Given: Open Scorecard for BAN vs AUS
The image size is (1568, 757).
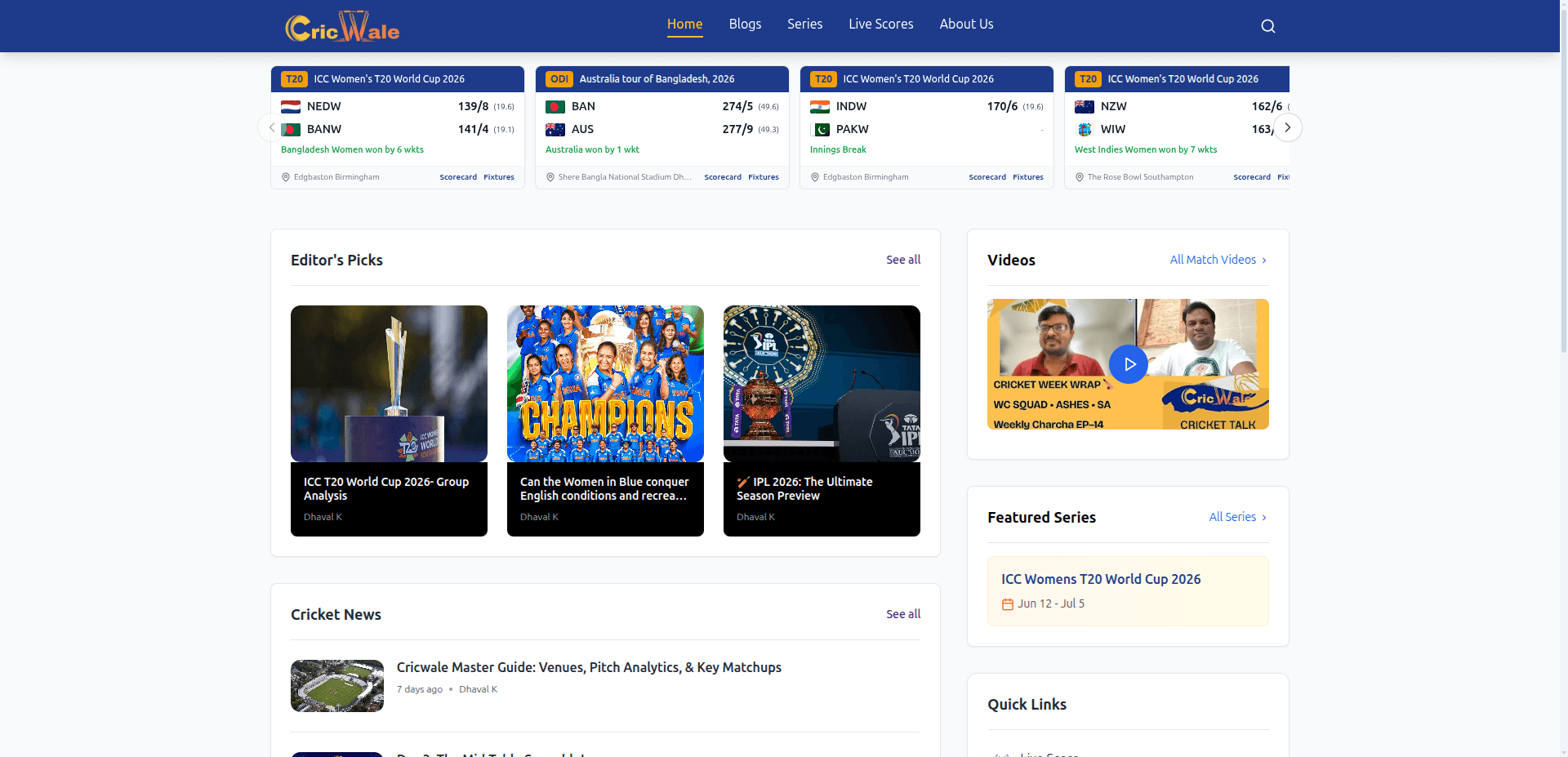Looking at the screenshot, I should click(x=723, y=177).
